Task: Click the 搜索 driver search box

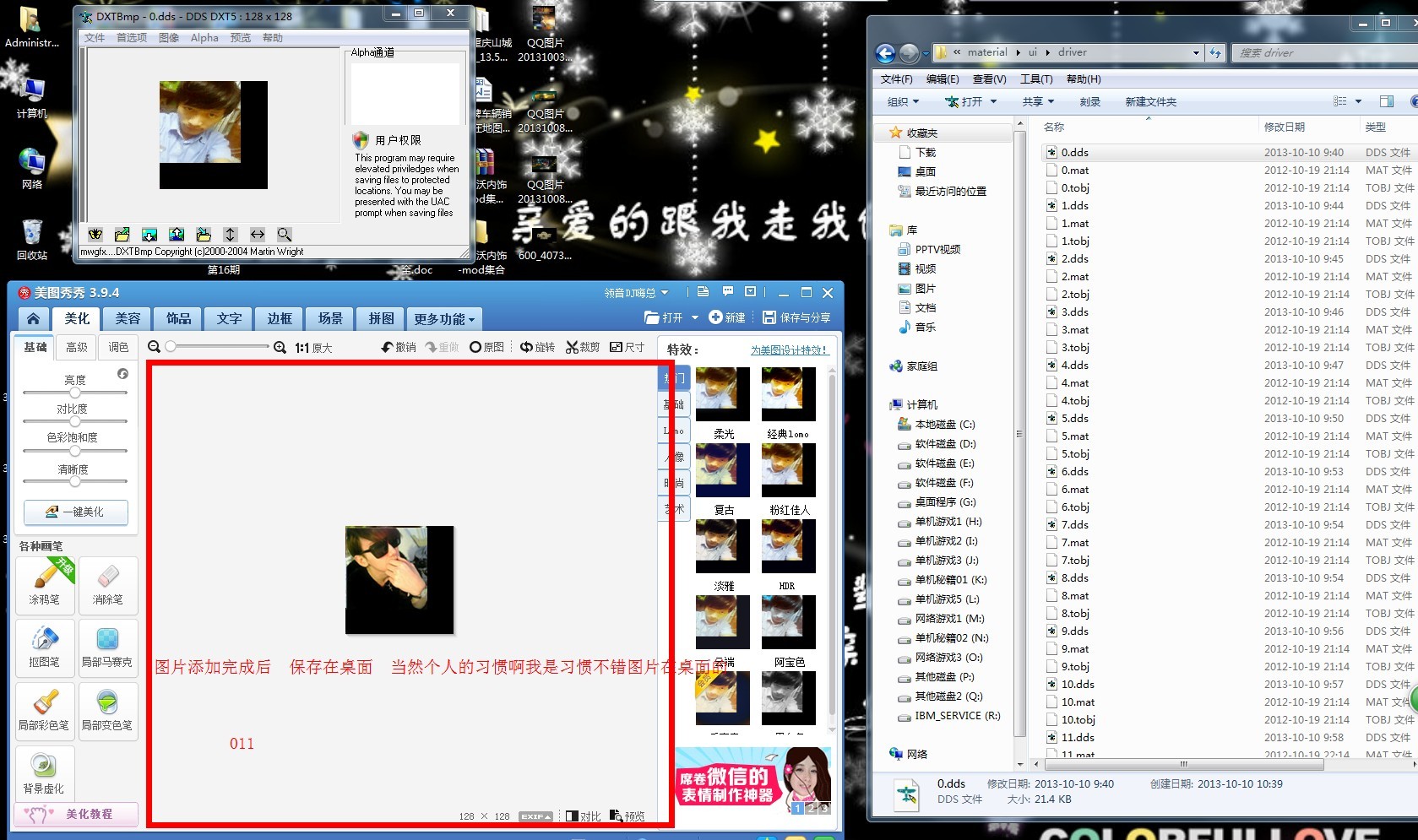Action: (x=1323, y=52)
